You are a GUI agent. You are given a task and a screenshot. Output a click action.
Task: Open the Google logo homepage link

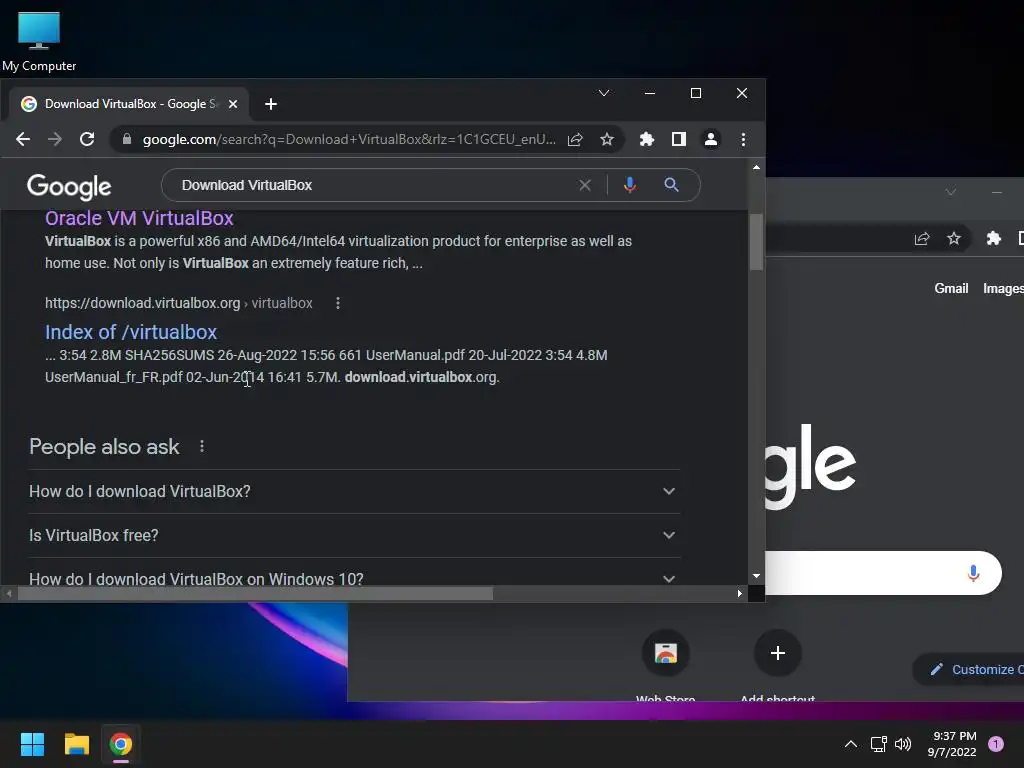[69, 187]
